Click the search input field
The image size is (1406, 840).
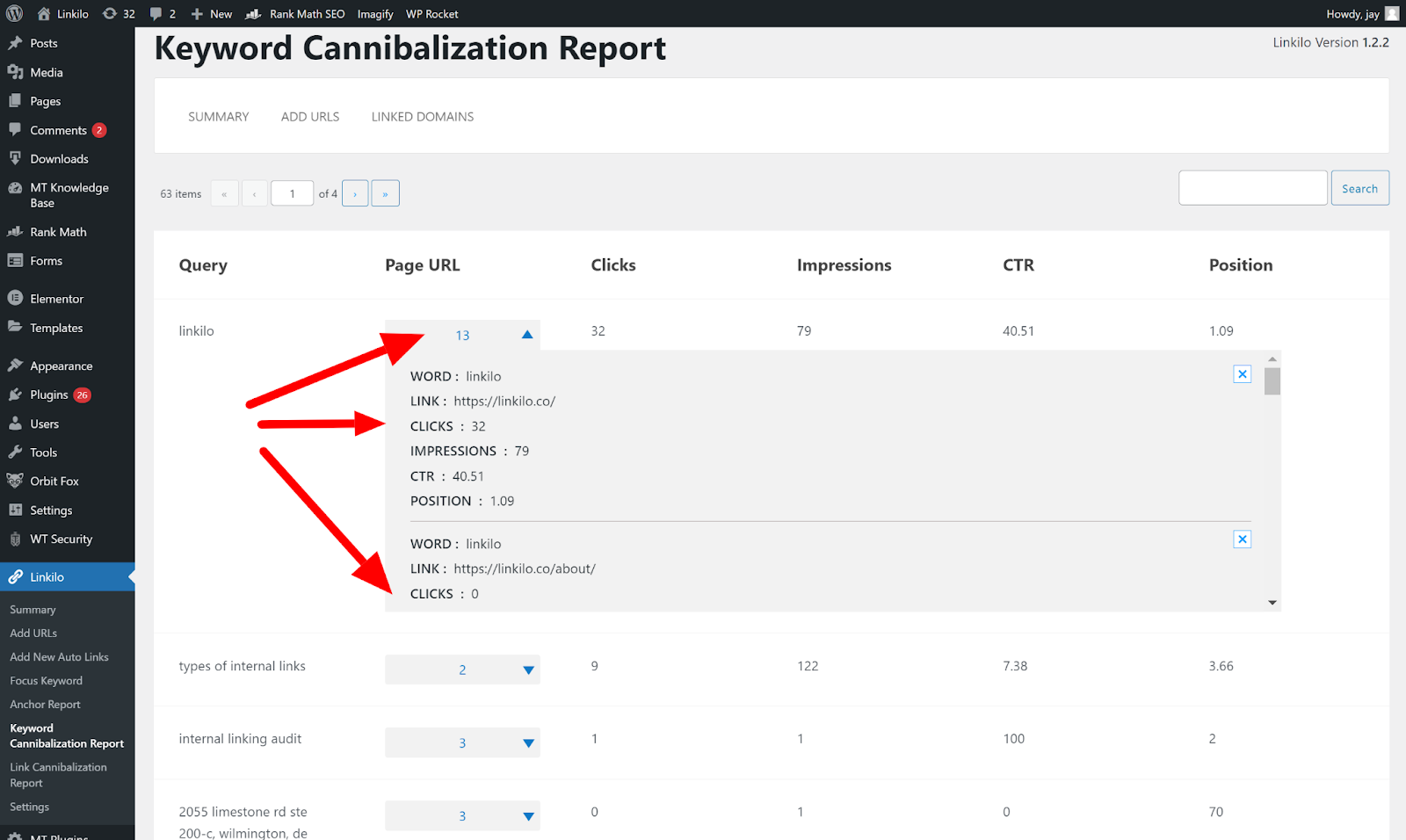coord(1253,188)
